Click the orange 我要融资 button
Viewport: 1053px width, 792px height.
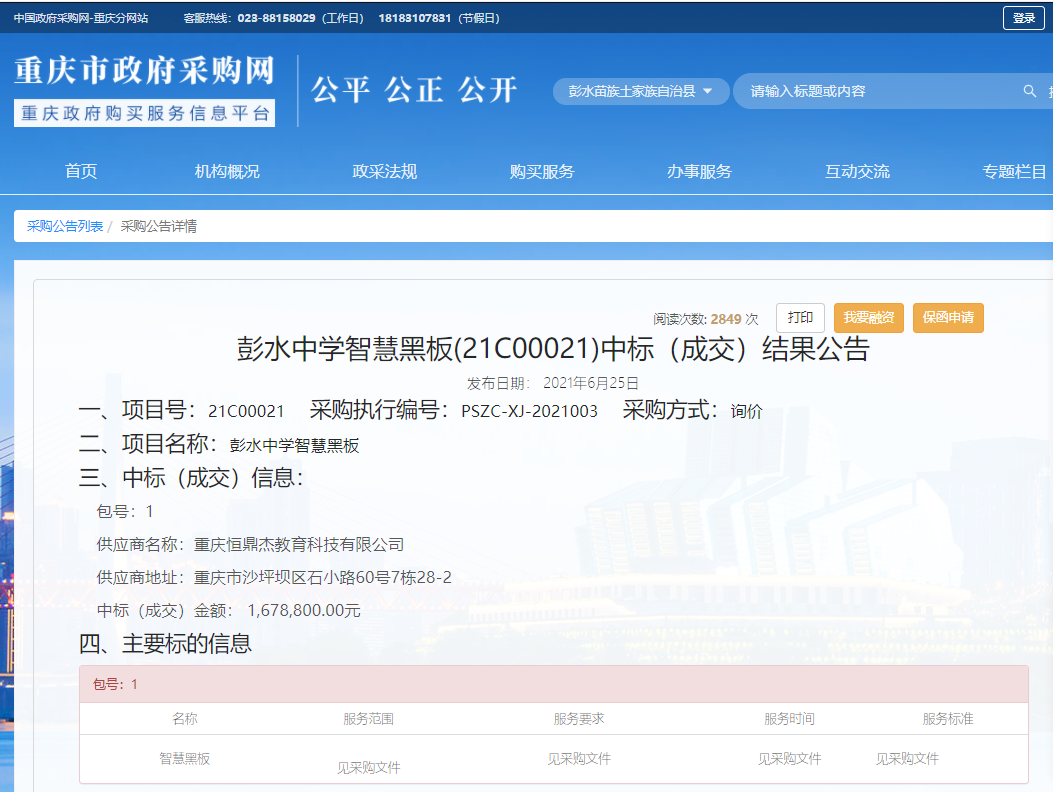[869, 317]
